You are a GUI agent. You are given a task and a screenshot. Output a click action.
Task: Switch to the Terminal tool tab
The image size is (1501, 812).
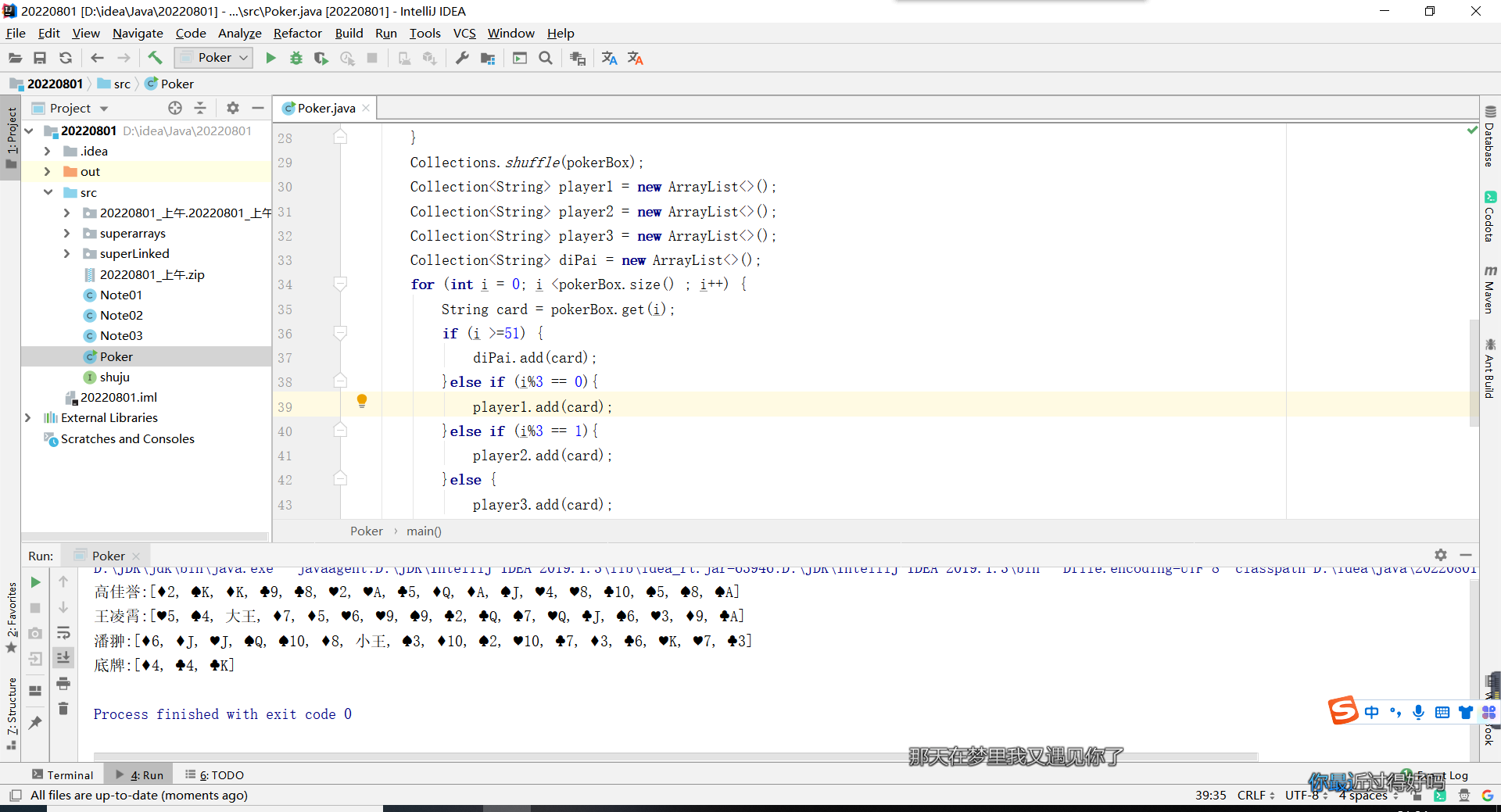coord(63,774)
